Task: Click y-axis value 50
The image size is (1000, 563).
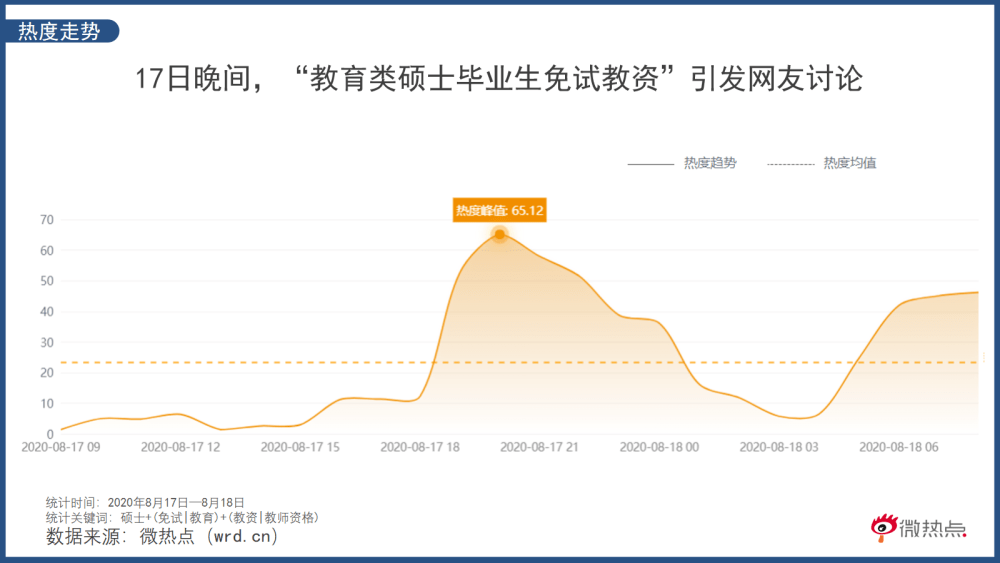Action: click(x=47, y=281)
